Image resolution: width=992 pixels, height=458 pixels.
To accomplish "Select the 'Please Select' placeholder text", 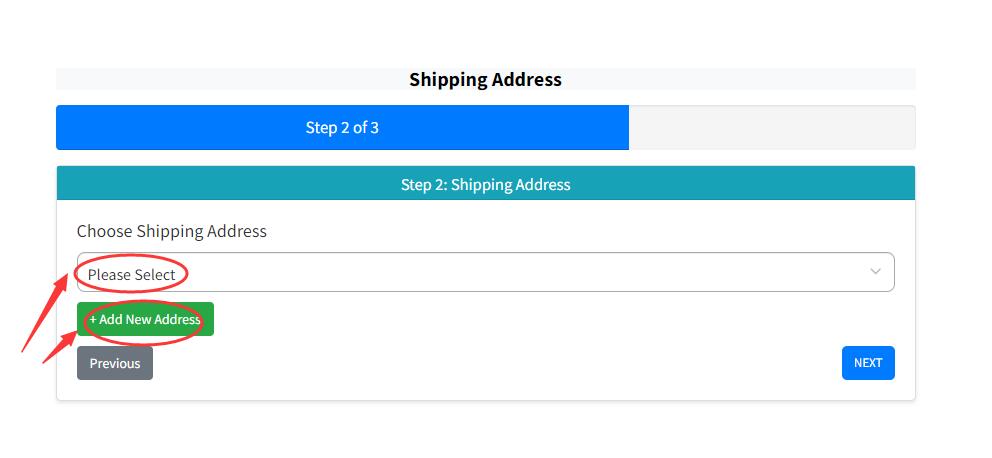I will click(x=131, y=275).
